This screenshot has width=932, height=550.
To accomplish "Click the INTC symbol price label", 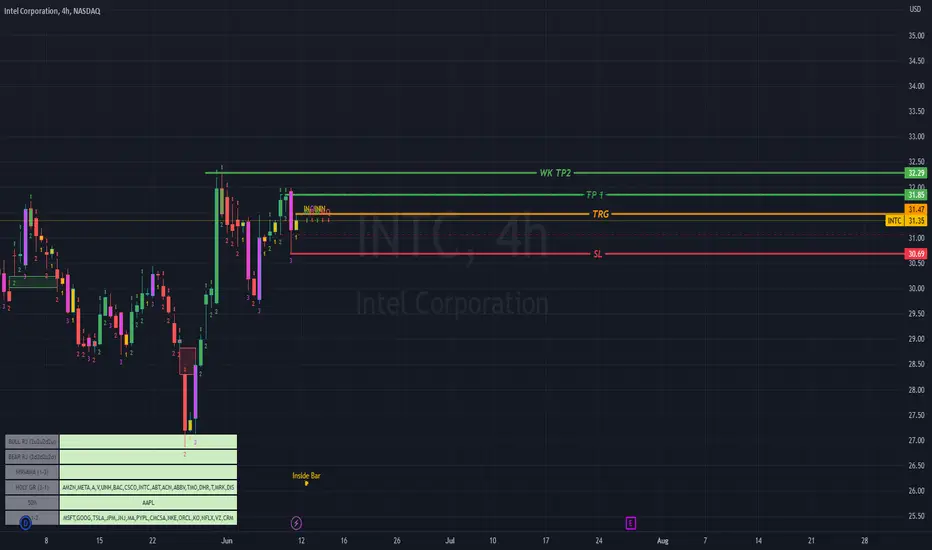I will pos(895,221).
